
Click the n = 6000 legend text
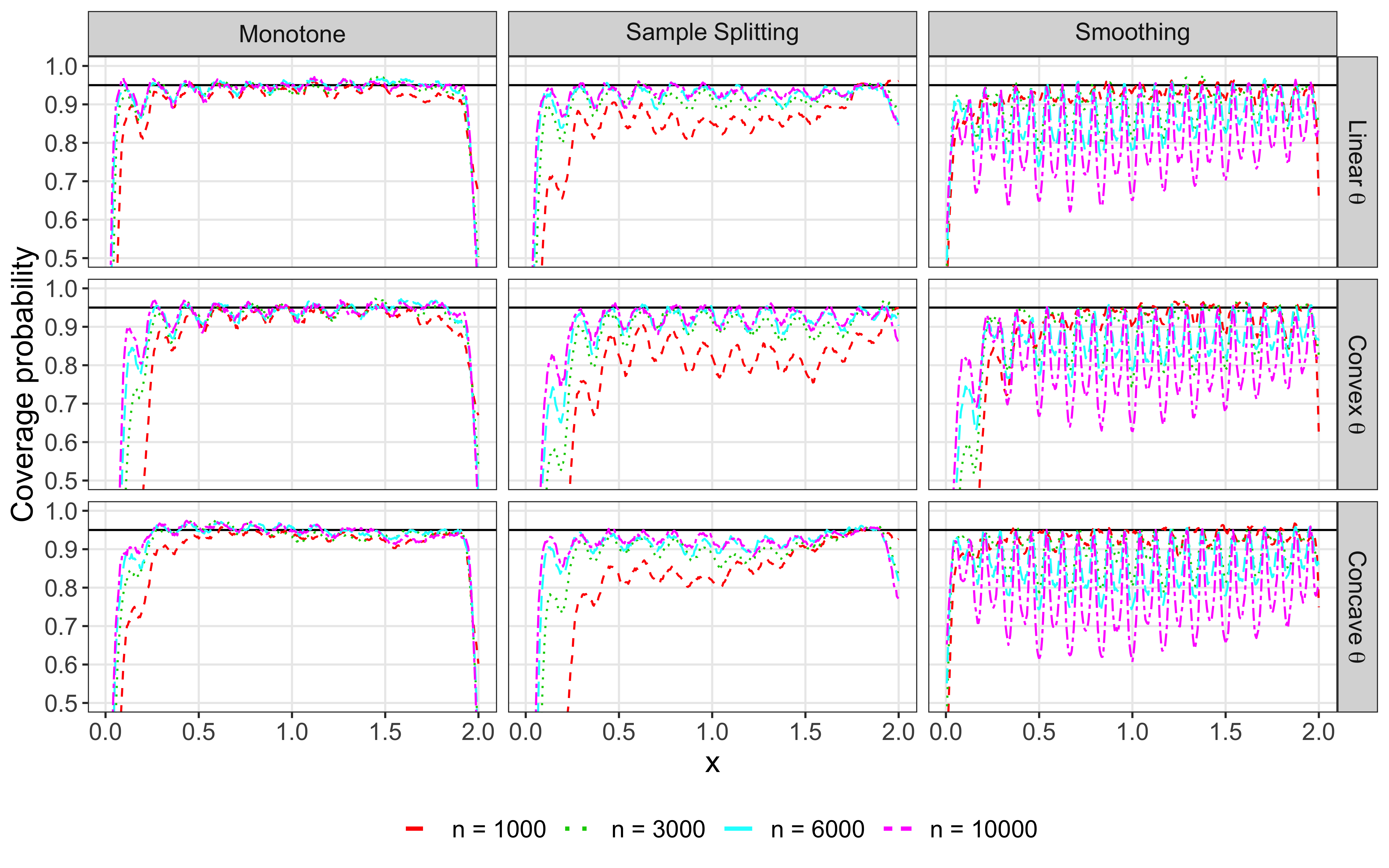tap(817, 829)
